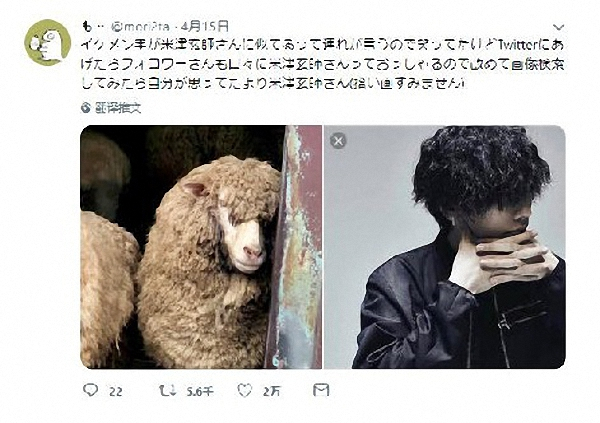This screenshot has height=423, width=600.
Task: Open the photo of curly-haired person
Action: [445, 247]
